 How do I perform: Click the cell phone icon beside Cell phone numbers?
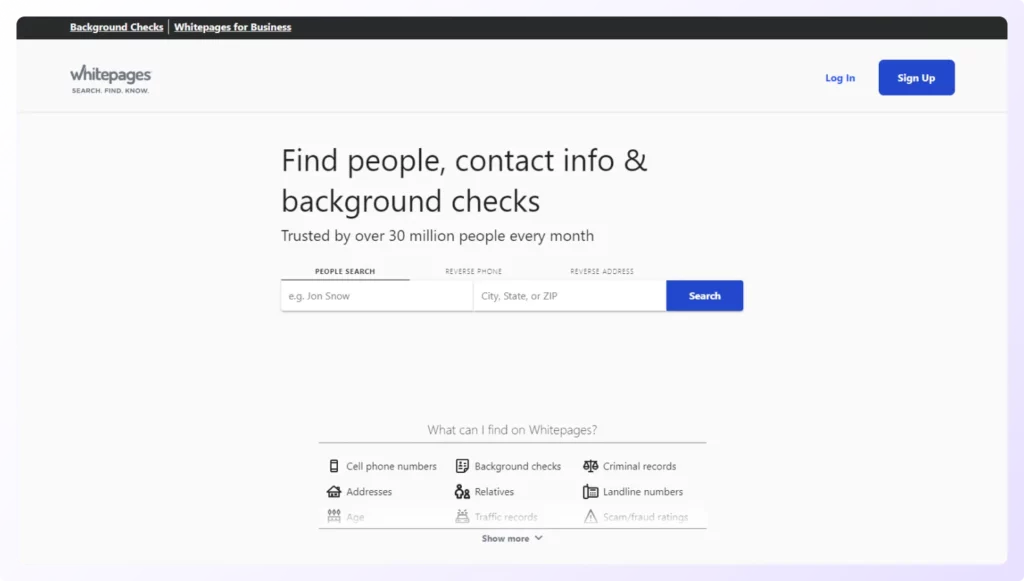click(333, 465)
